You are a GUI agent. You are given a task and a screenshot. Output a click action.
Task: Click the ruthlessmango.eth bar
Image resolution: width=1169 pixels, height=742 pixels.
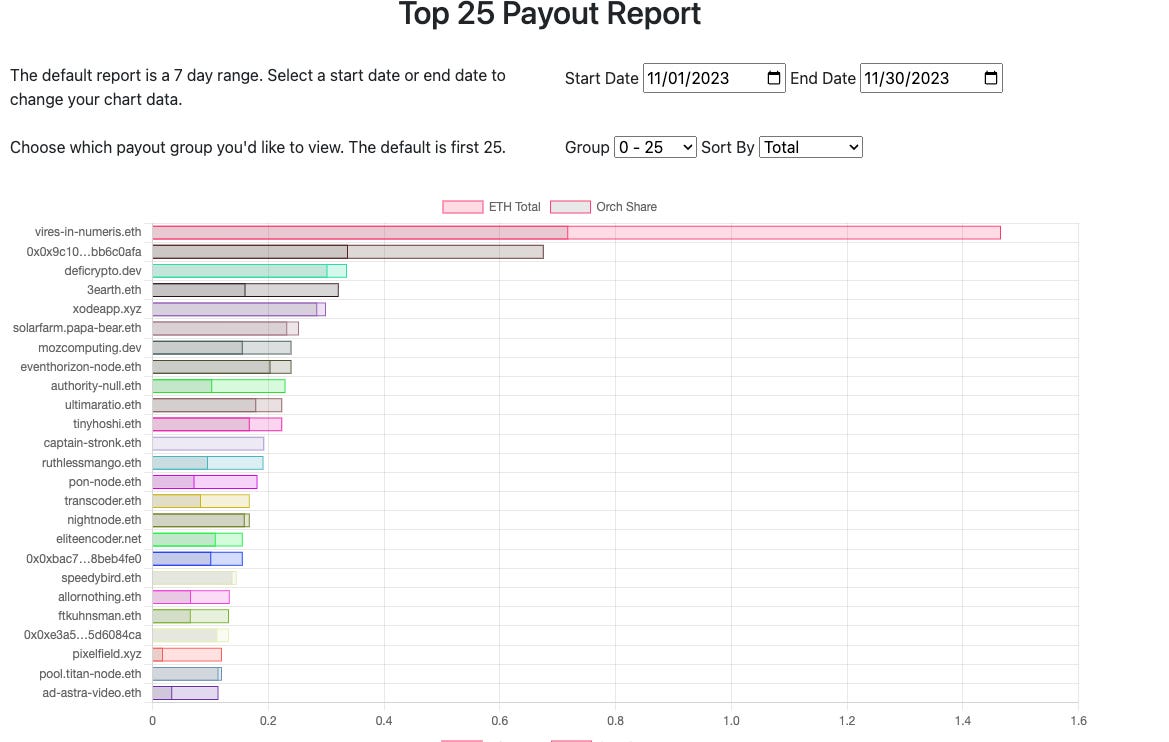(x=208, y=462)
